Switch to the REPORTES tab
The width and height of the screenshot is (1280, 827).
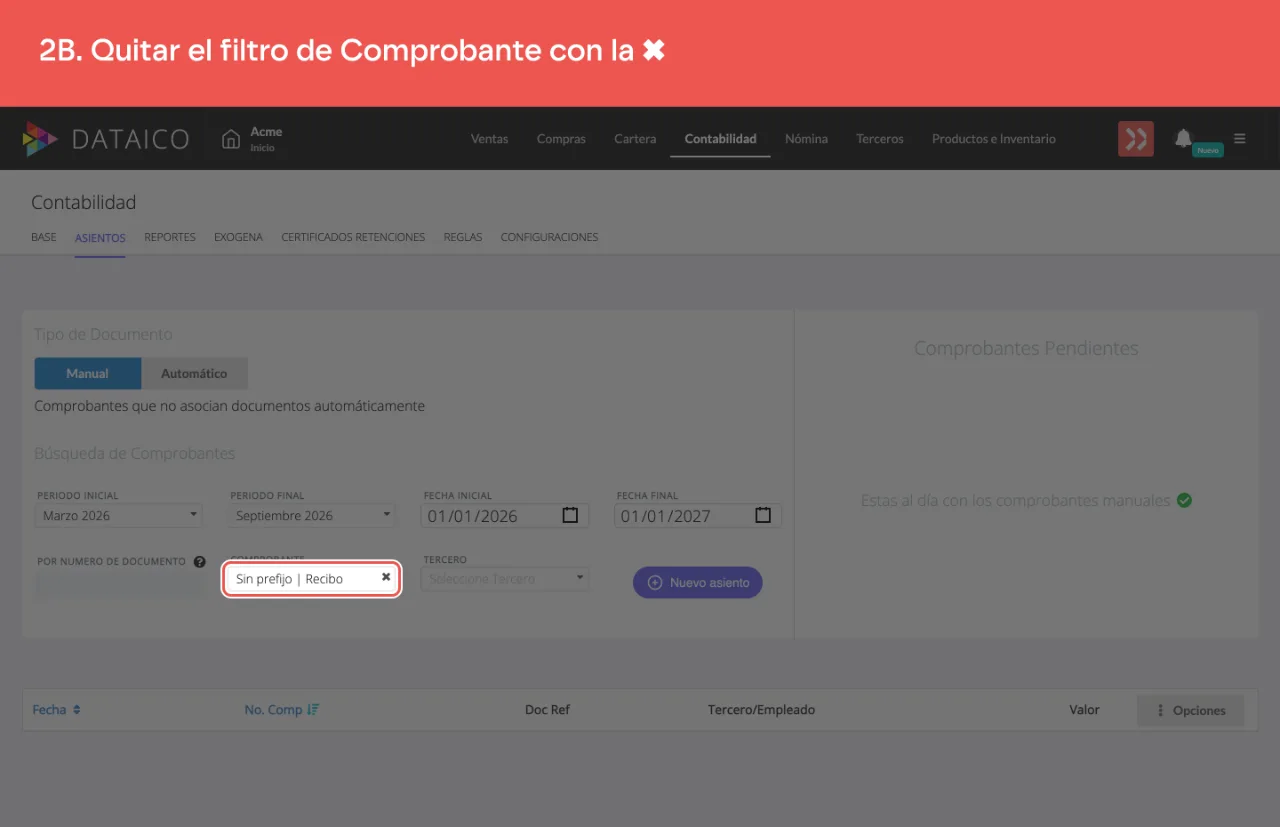(x=170, y=238)
